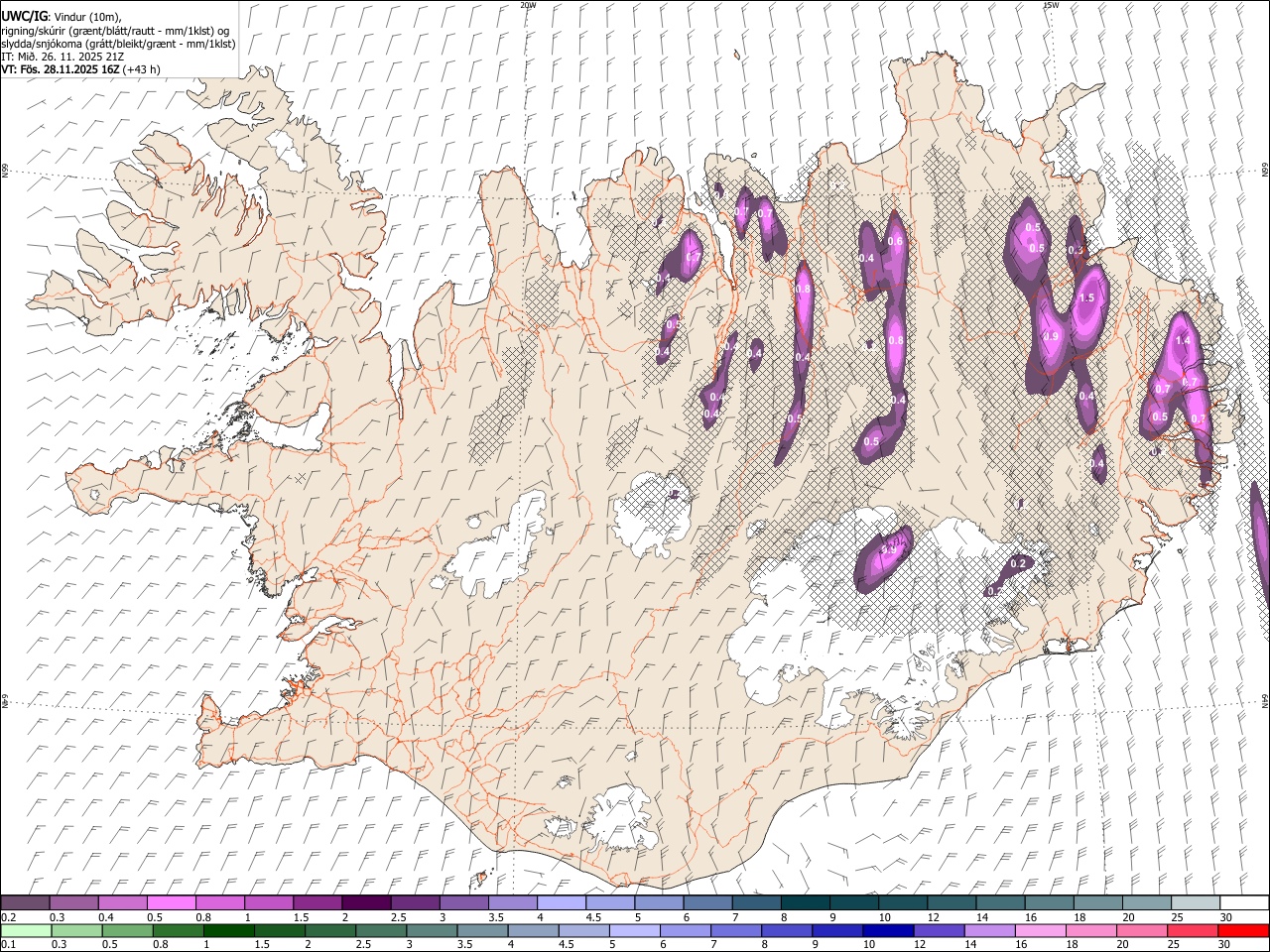Pick the rain legend swatch starting at 0.5
1270x952 pixels.
pyautogui.click(x=127, y=930)
